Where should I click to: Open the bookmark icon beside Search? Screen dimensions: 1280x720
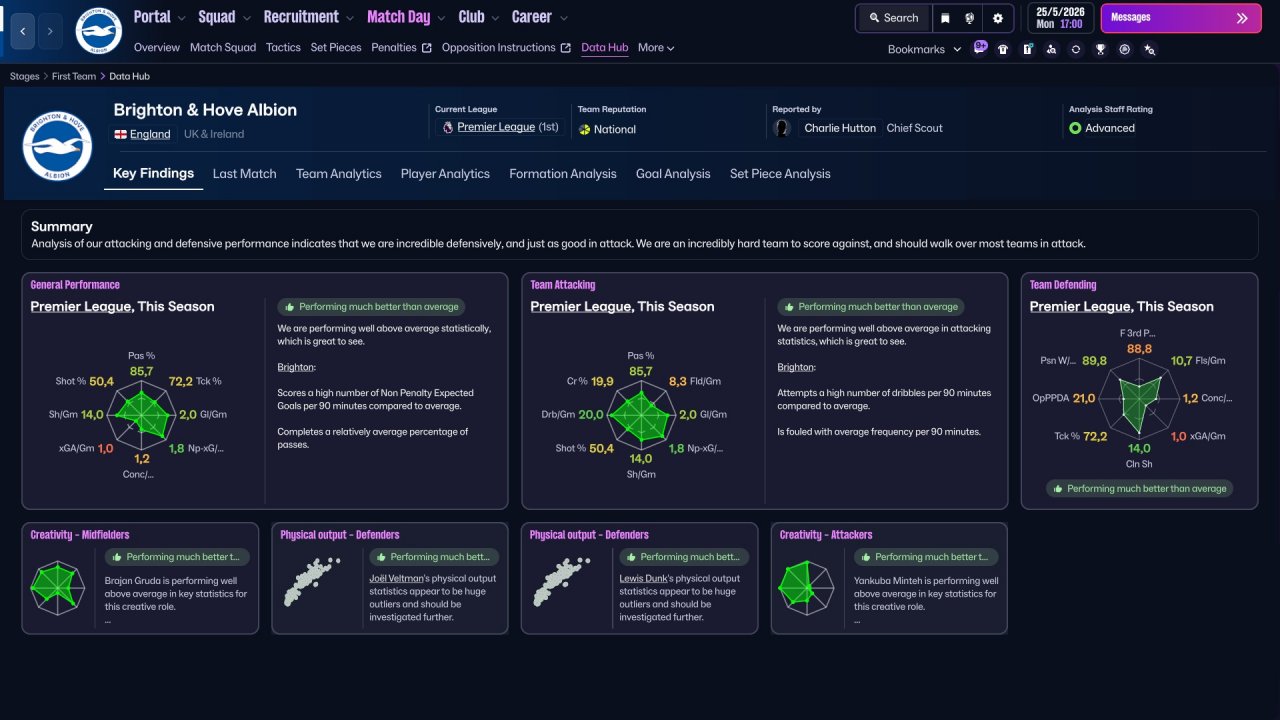[x=945, y=18]
